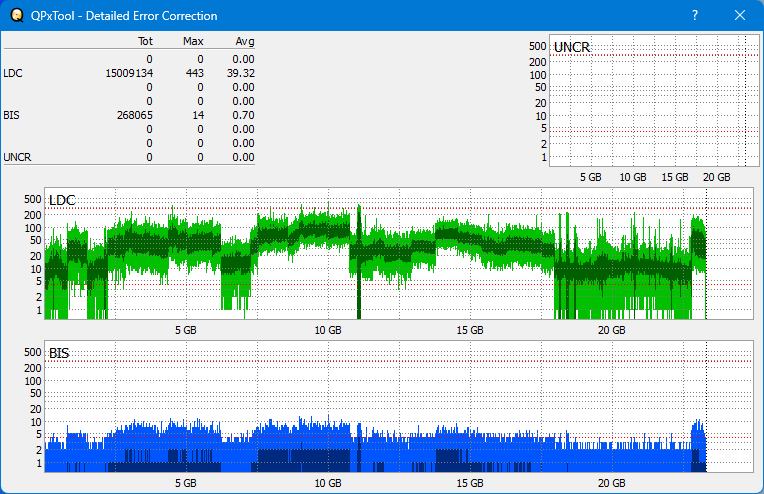Click the help question mark button
764x494 pixels.
pyautogui.click(x=695, y=16)
